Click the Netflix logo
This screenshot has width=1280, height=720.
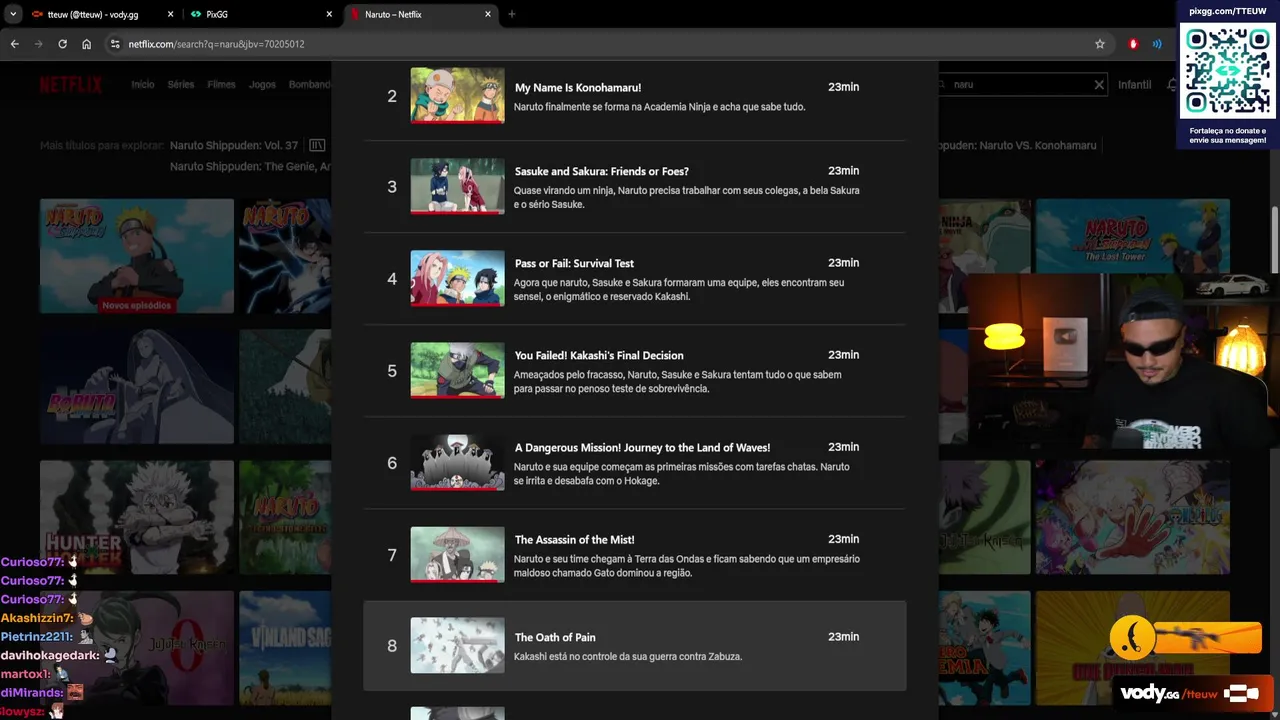click(71, 85)
